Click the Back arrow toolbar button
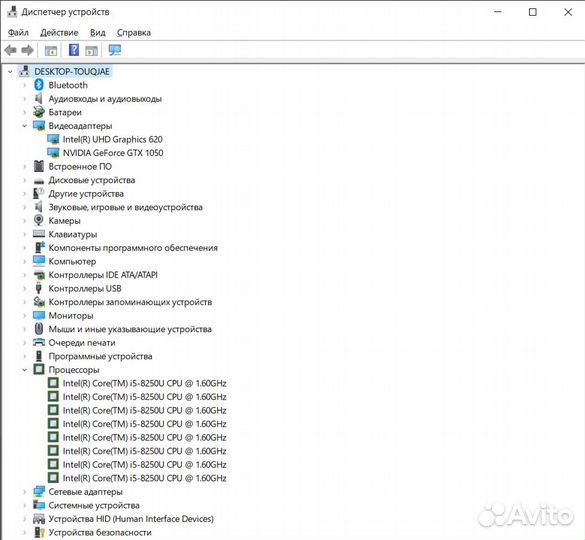Image resolution: width=585 pixels, height=540 pixels. (10, 50)
